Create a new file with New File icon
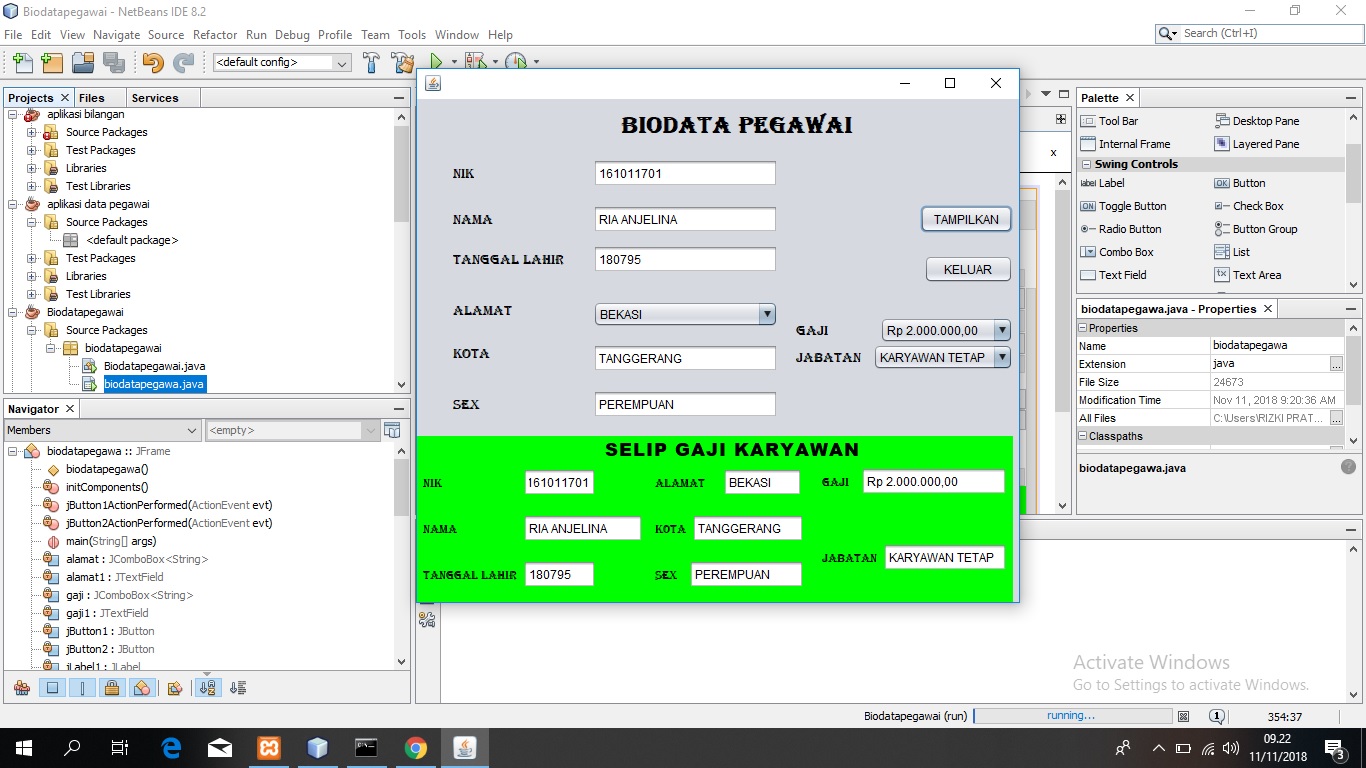Image resolution: width=1366 pixels, height=768 pixels. 22,62
